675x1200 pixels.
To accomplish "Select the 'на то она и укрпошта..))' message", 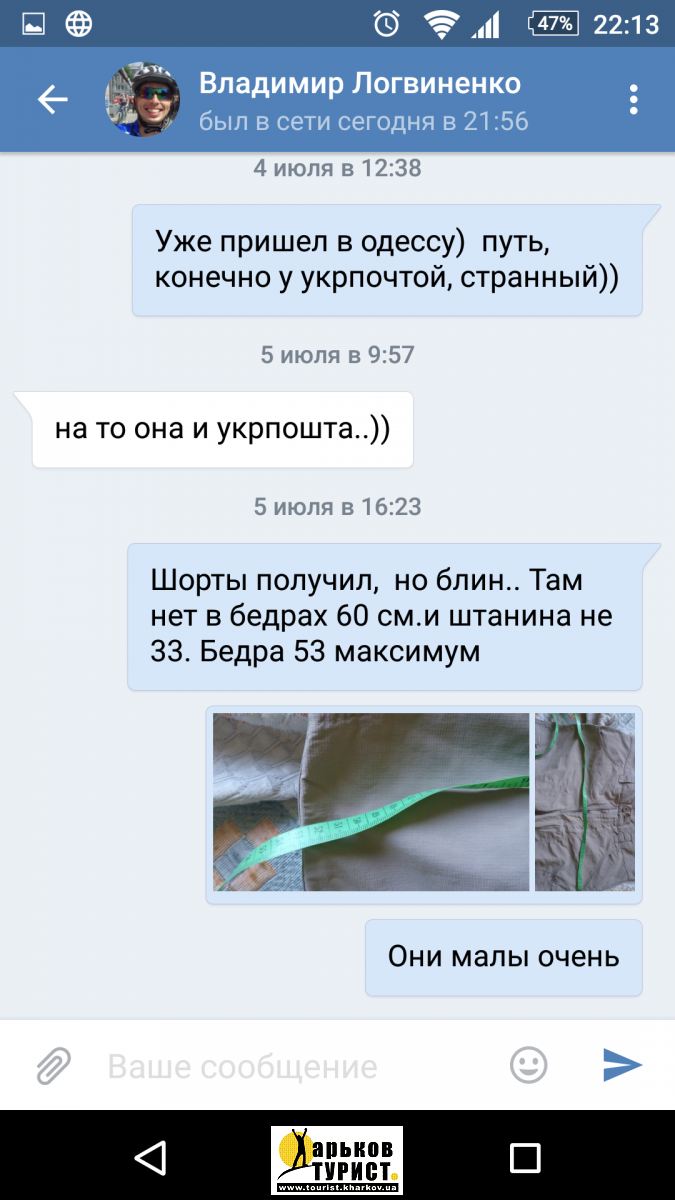I will coord(222,430).
